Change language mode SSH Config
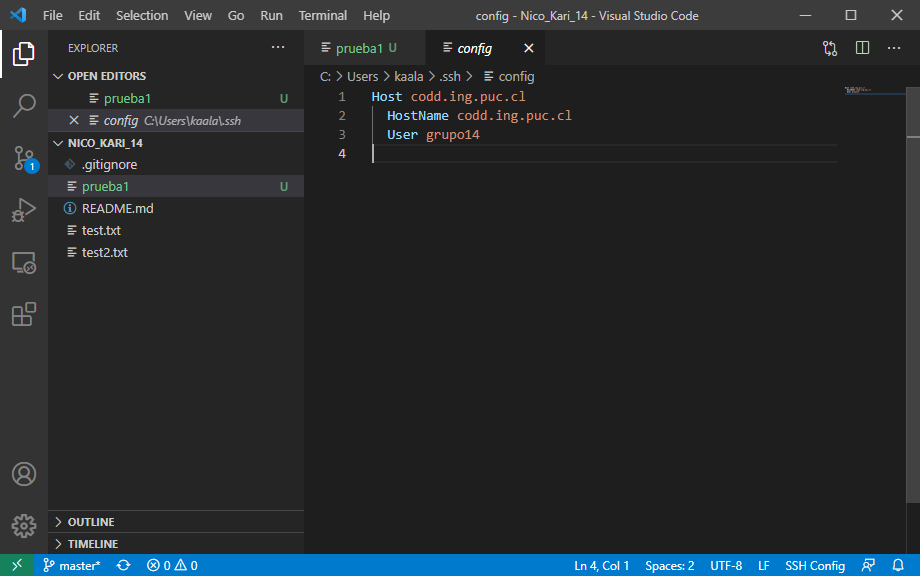 [815, 565]
